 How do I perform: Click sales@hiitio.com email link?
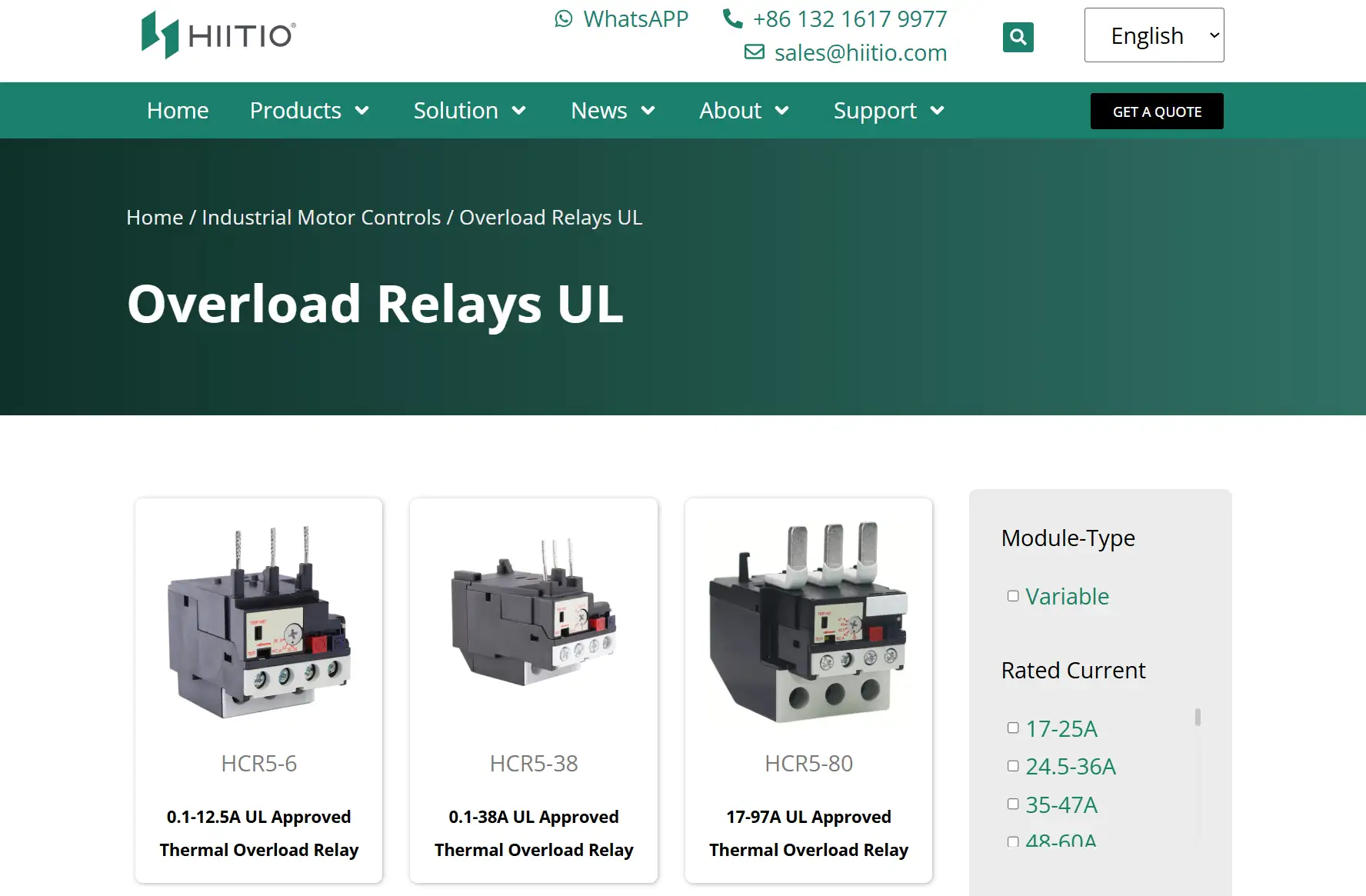(x=861, y=52)
